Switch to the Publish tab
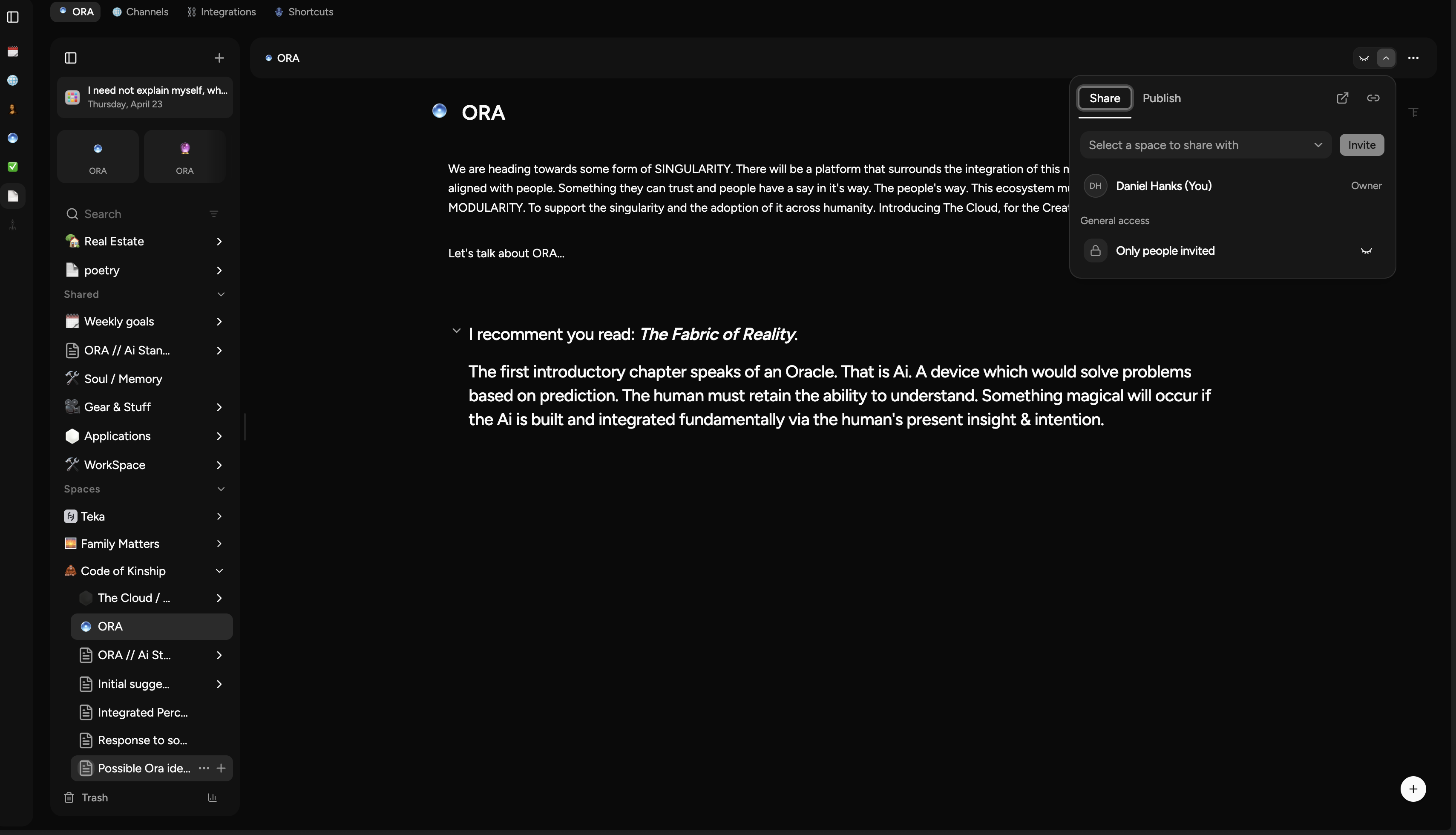The height and width of the screenshot is (835, 1456). [x=1161, y=98]
